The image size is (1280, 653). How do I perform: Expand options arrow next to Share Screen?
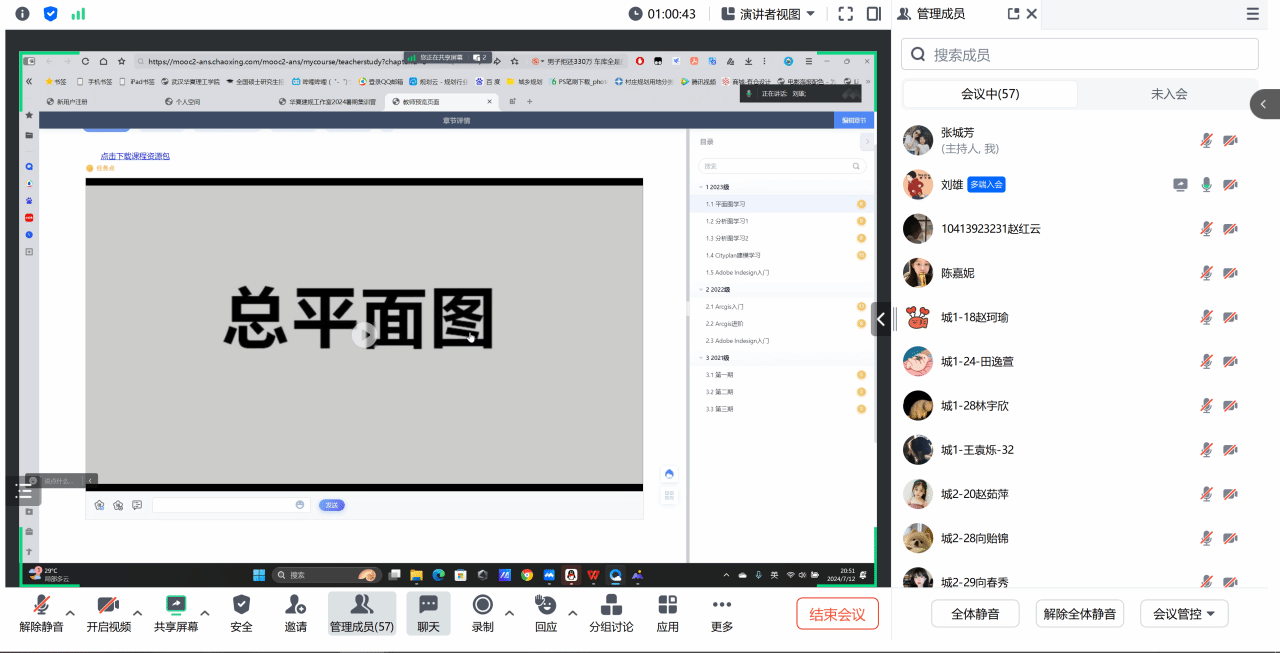point(205,613)
